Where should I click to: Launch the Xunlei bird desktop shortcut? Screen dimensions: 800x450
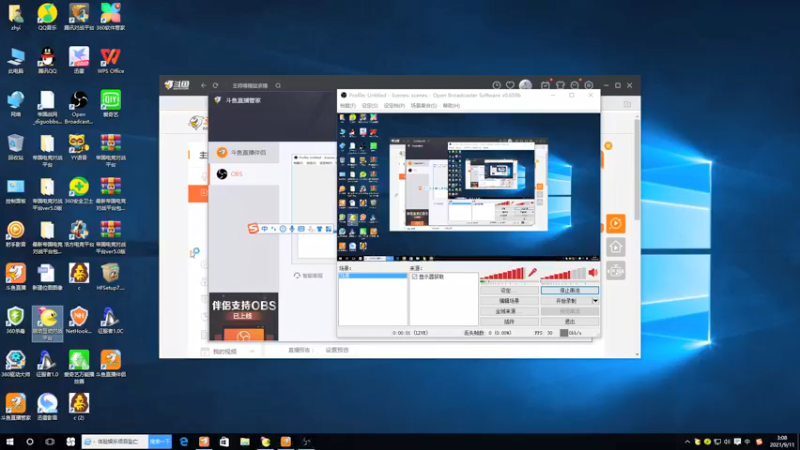(79, 60)
